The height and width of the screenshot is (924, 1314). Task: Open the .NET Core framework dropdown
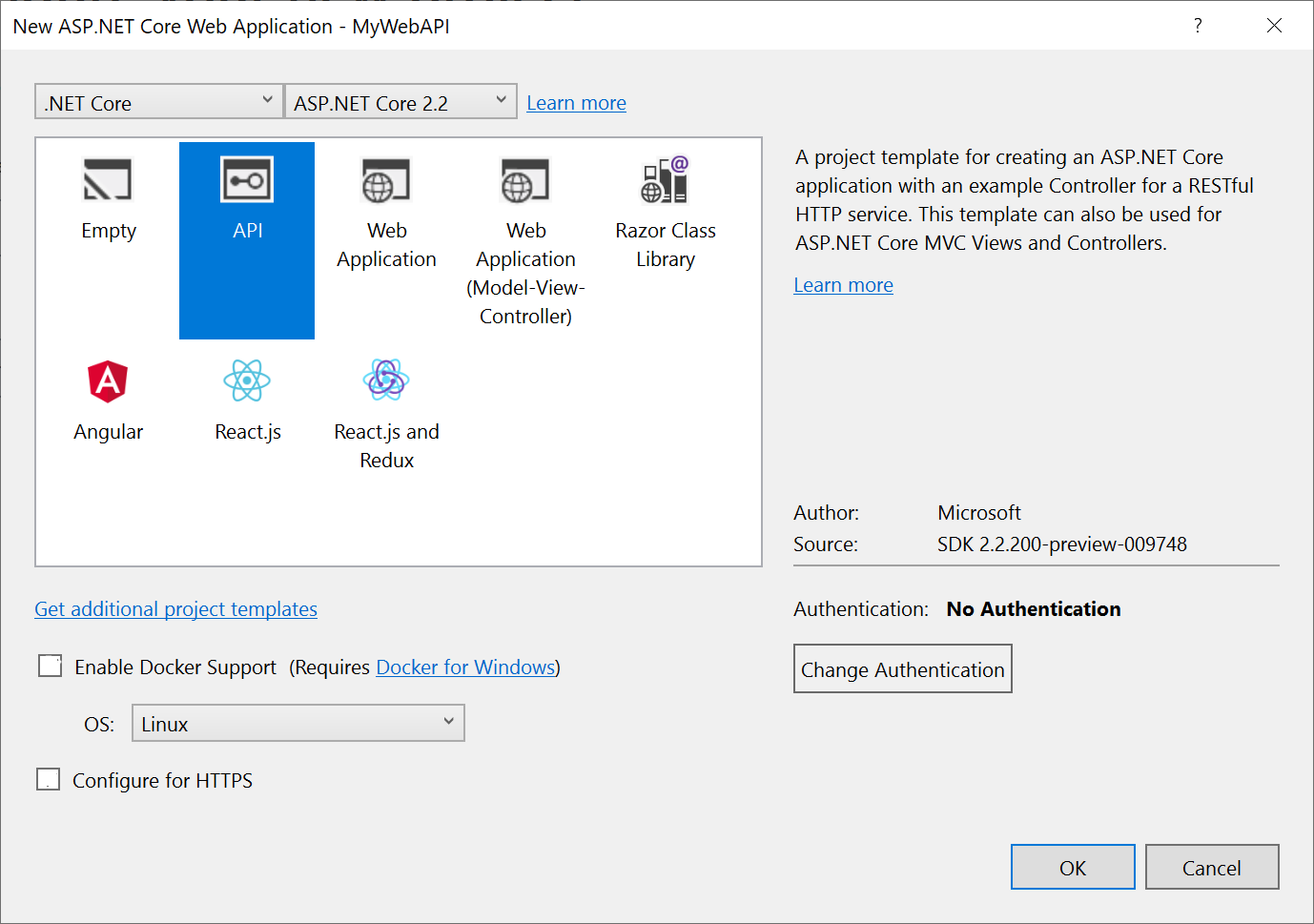[157, 101]
